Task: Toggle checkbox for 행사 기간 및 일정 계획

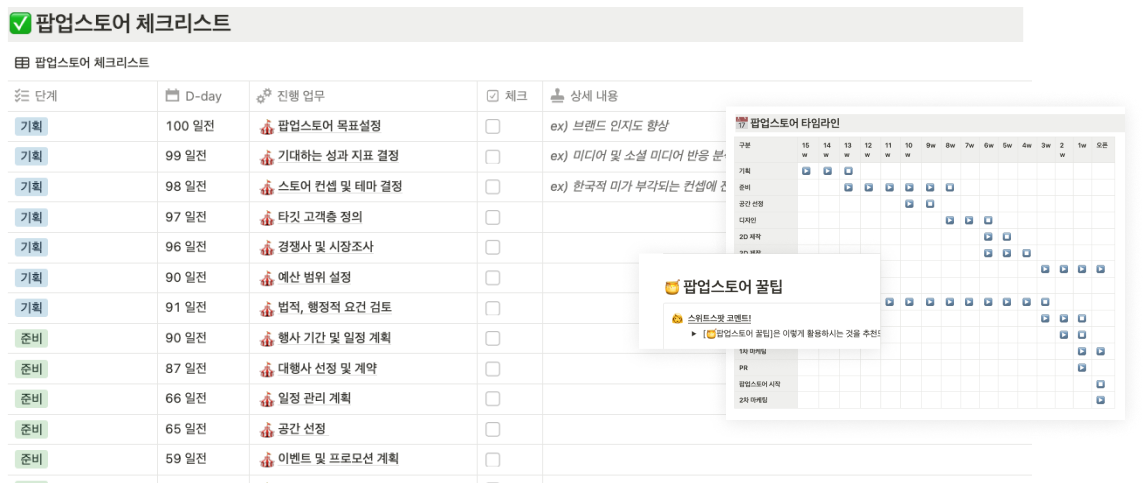Action: pyautogui.click(x=493, y=338)
